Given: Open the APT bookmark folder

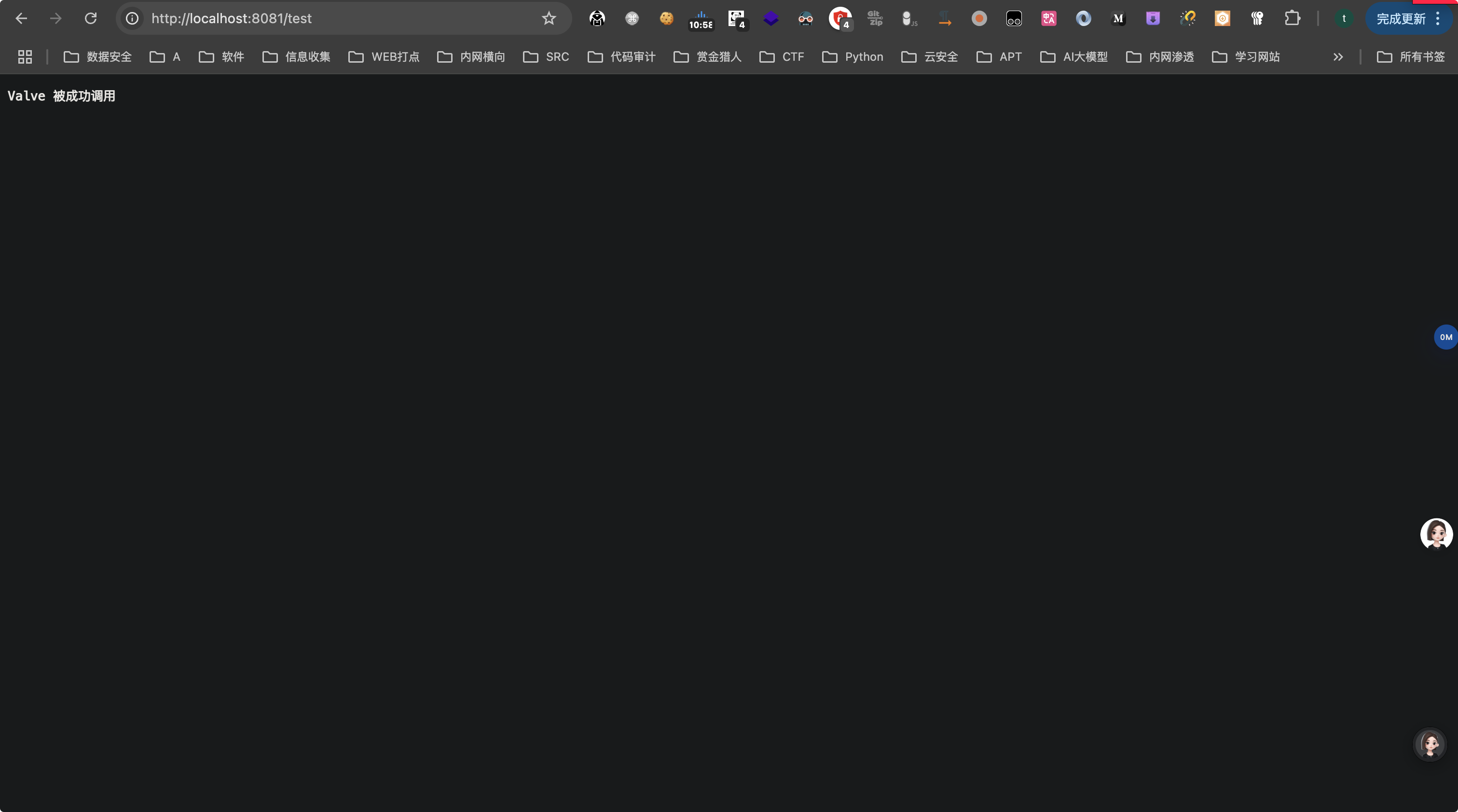Looking at the screenshot, I should click(999, 56).
